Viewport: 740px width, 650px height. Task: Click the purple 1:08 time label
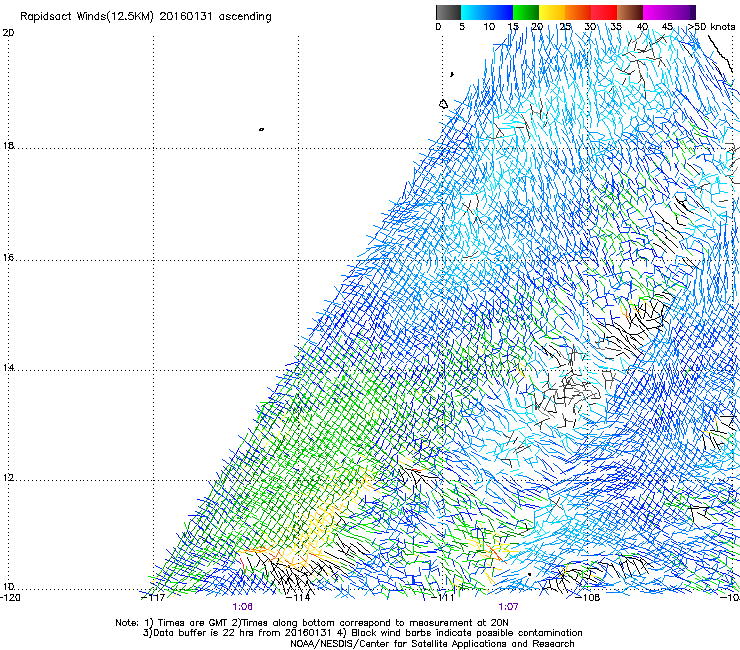click(x=242, y=607)
